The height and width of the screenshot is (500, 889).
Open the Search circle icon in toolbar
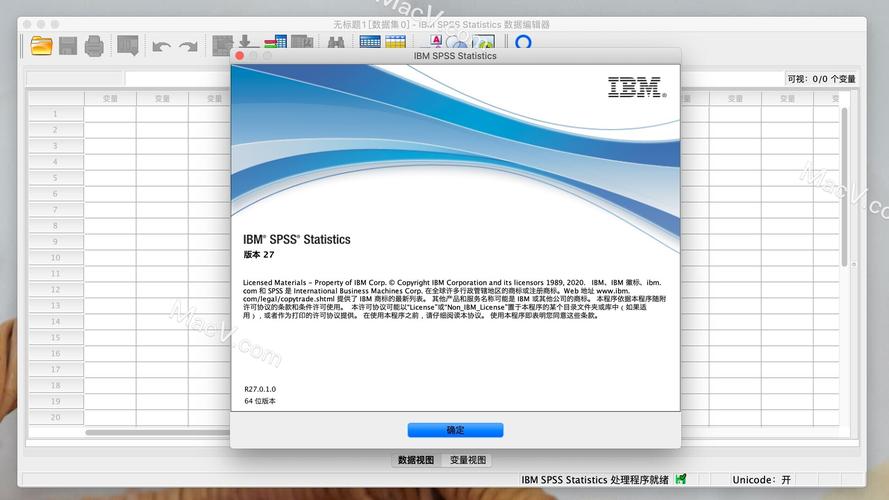tap(523, 42)
